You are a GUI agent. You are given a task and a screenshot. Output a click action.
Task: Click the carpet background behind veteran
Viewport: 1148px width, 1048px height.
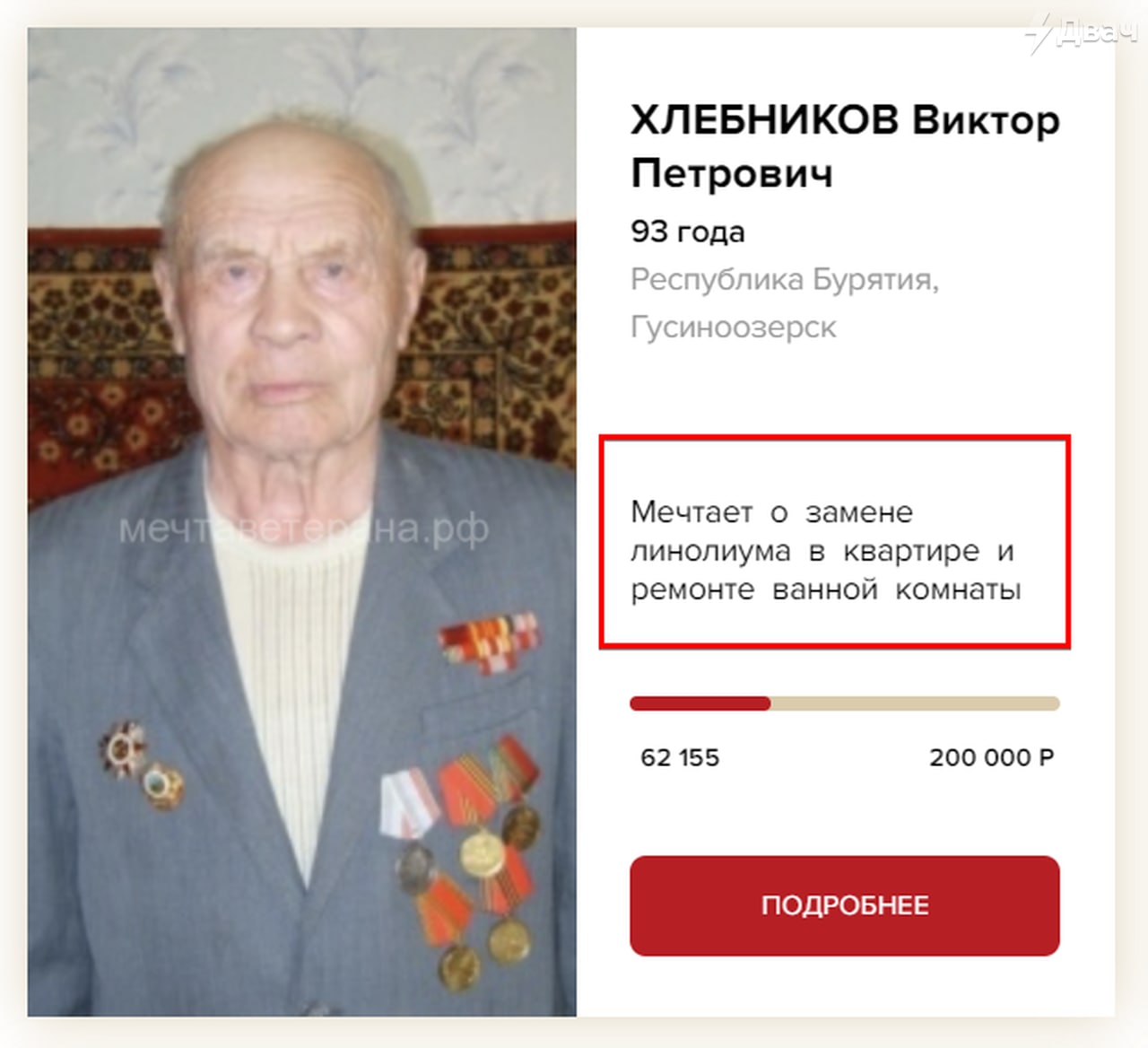tap(502, 341)
